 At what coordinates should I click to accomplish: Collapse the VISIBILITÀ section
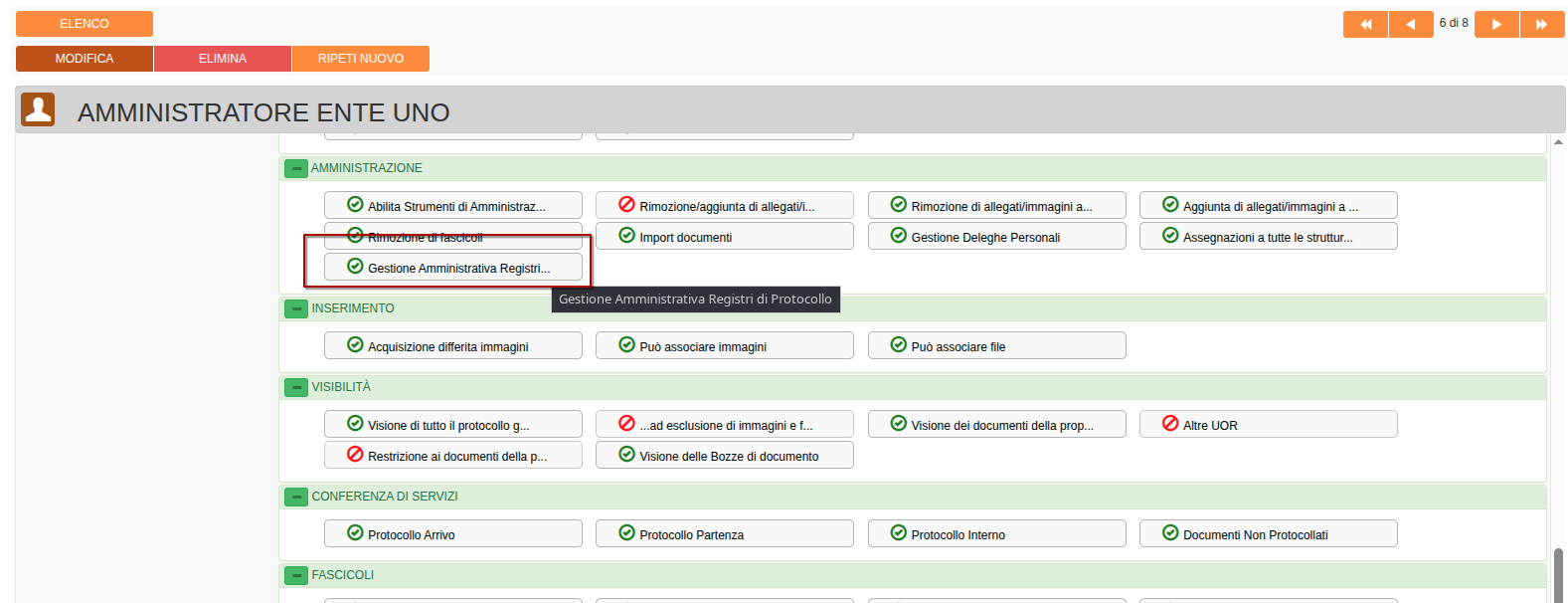(296, 388)
